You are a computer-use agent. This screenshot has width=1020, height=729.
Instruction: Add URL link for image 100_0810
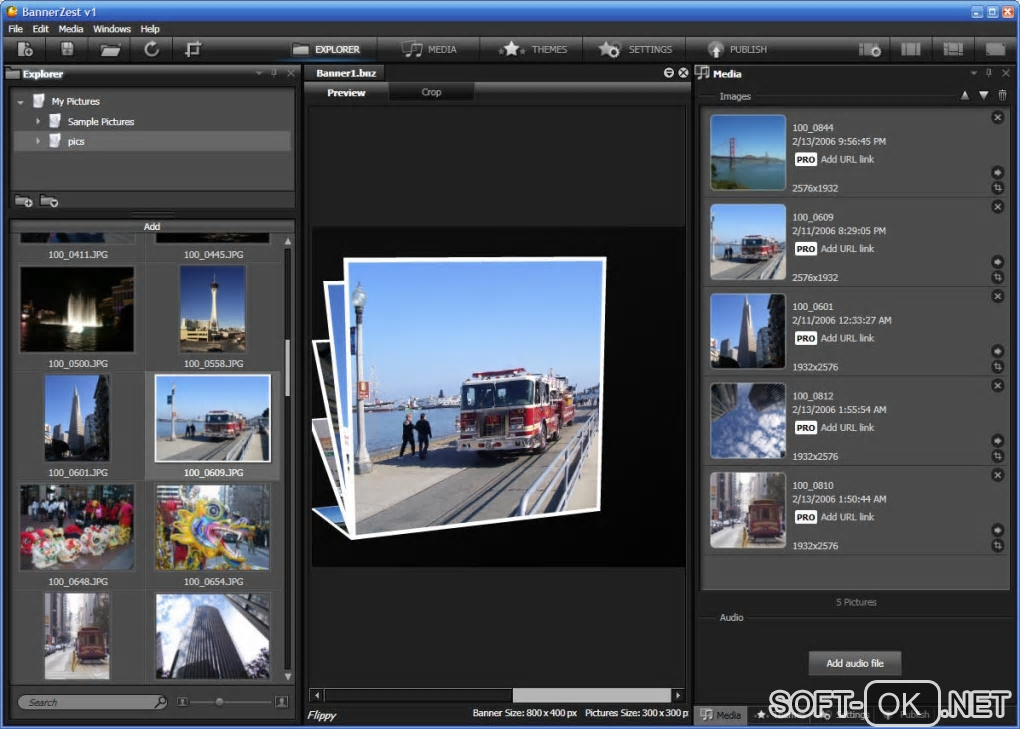(x=847, y=517)
